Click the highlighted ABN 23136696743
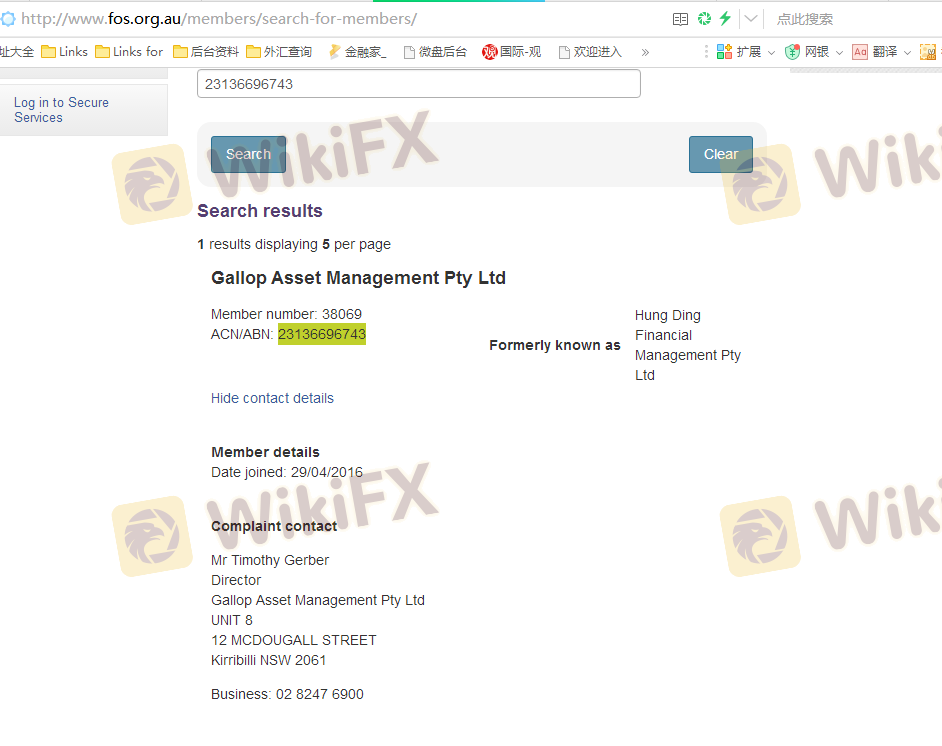 (x=322, y=334)
